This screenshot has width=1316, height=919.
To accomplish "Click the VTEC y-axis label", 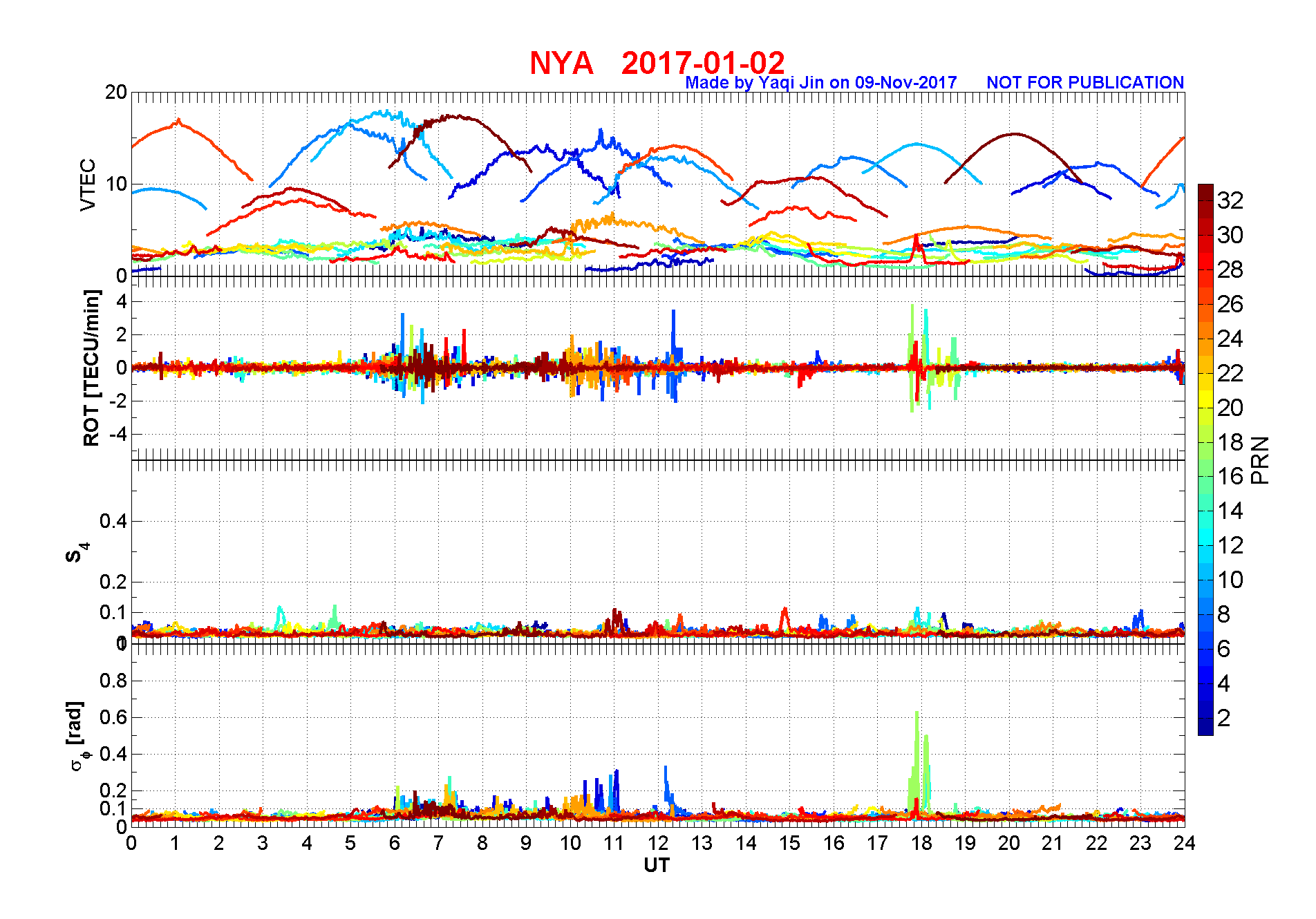I will tap(88, 184).
